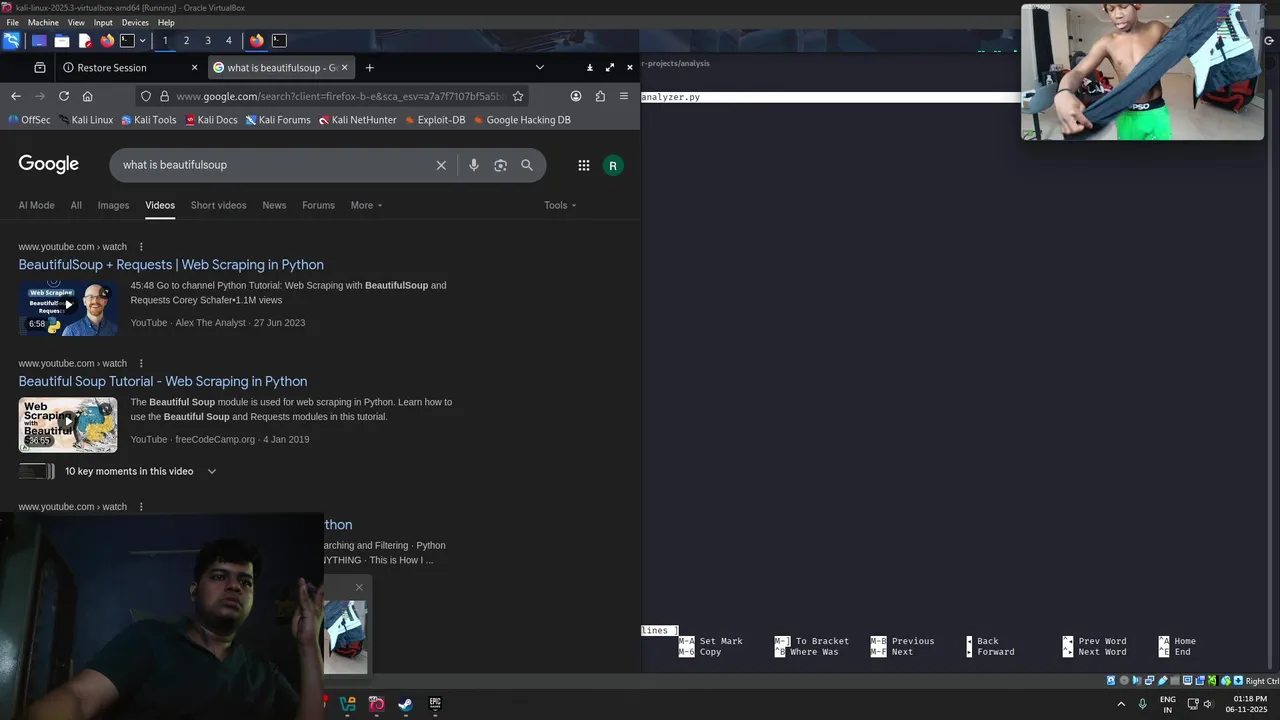This screenshot has width=1280, height=720.
Task: Switch to Short videos results tab
Action: 218,205
